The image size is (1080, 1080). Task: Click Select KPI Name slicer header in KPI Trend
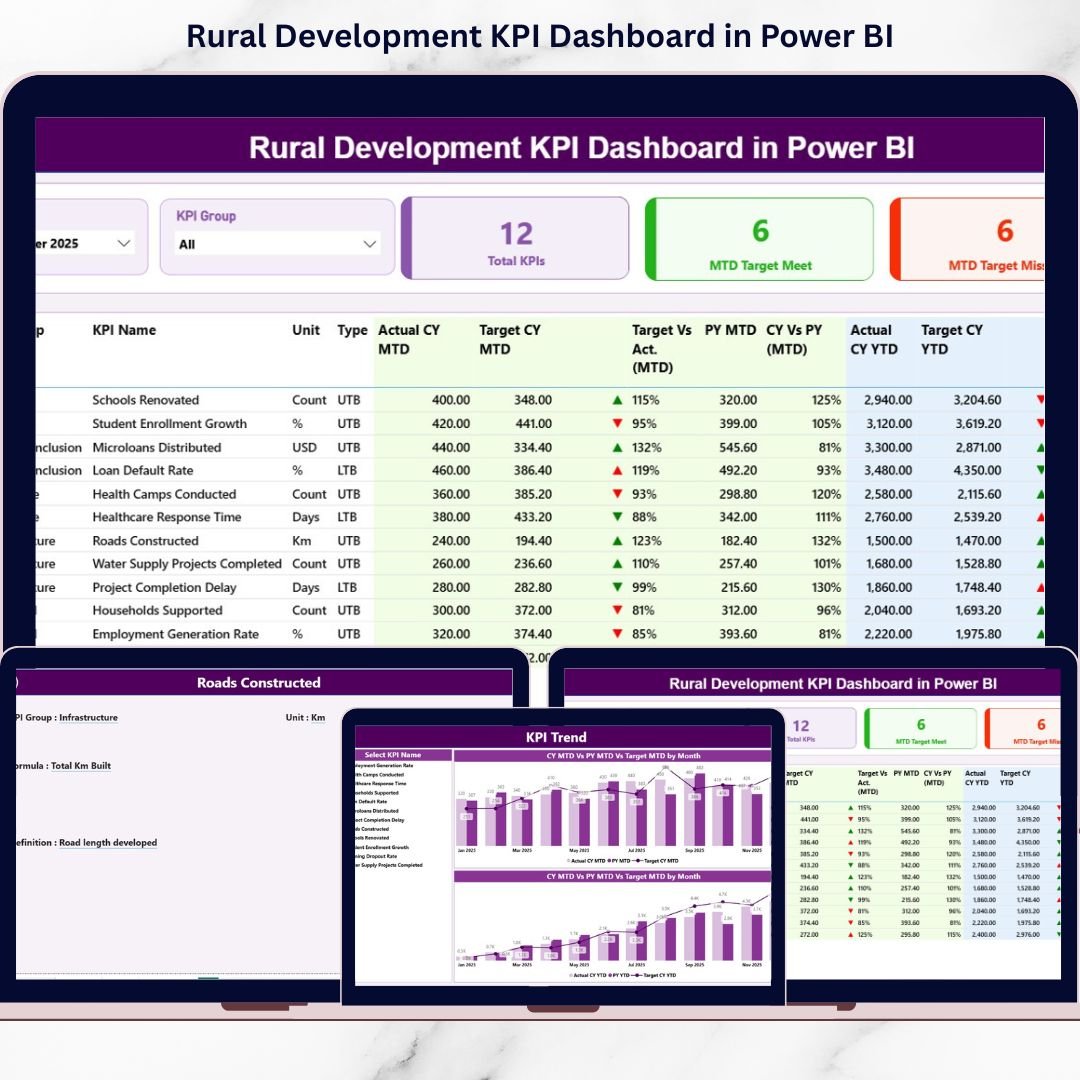pyautogui.click(x=392, y=755)
